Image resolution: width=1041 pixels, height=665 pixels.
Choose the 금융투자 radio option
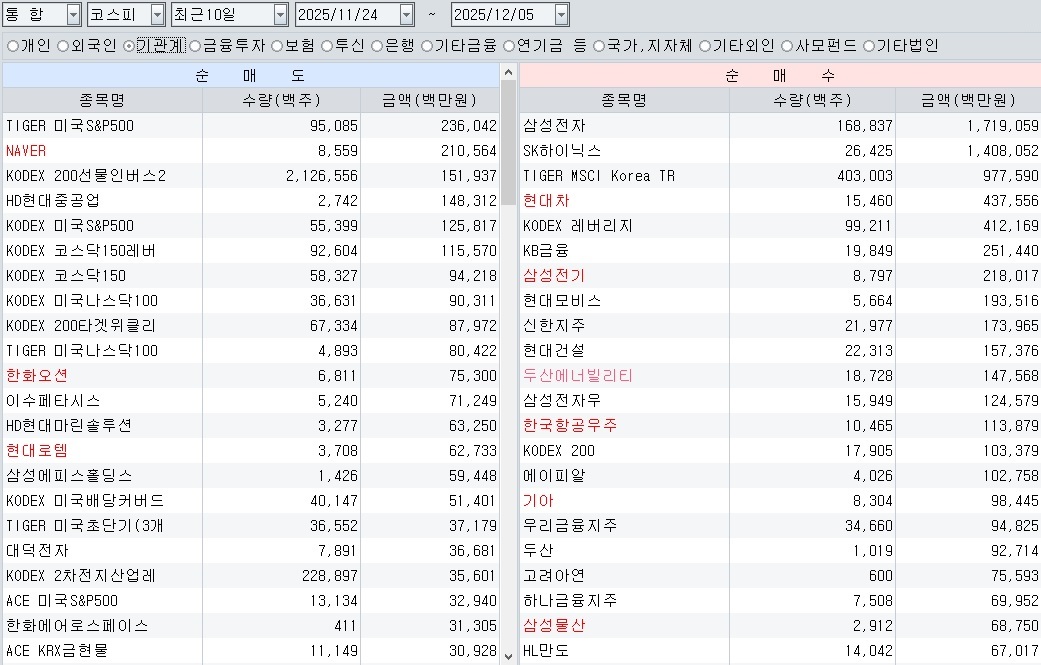pyautogui.click(x=195, y=46)
